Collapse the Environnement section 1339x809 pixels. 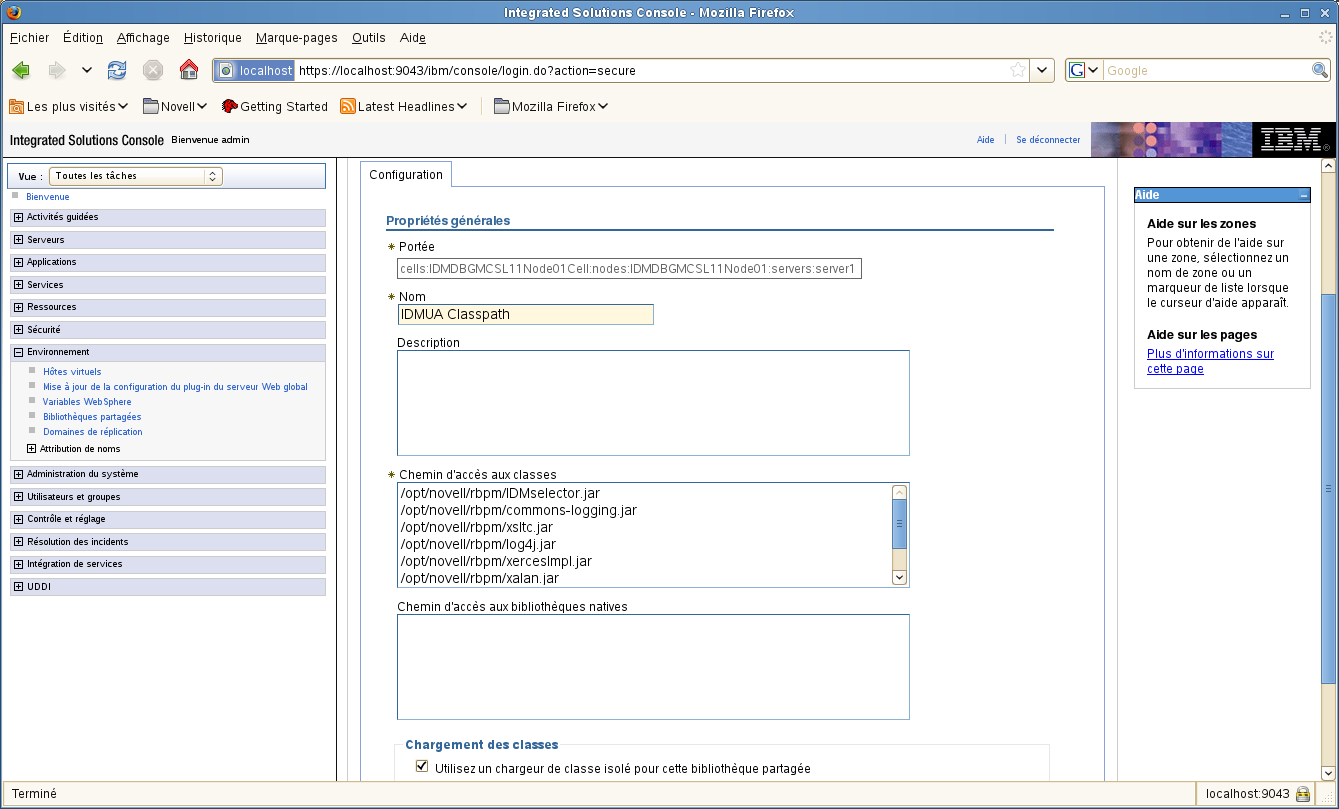click(19, 352)
